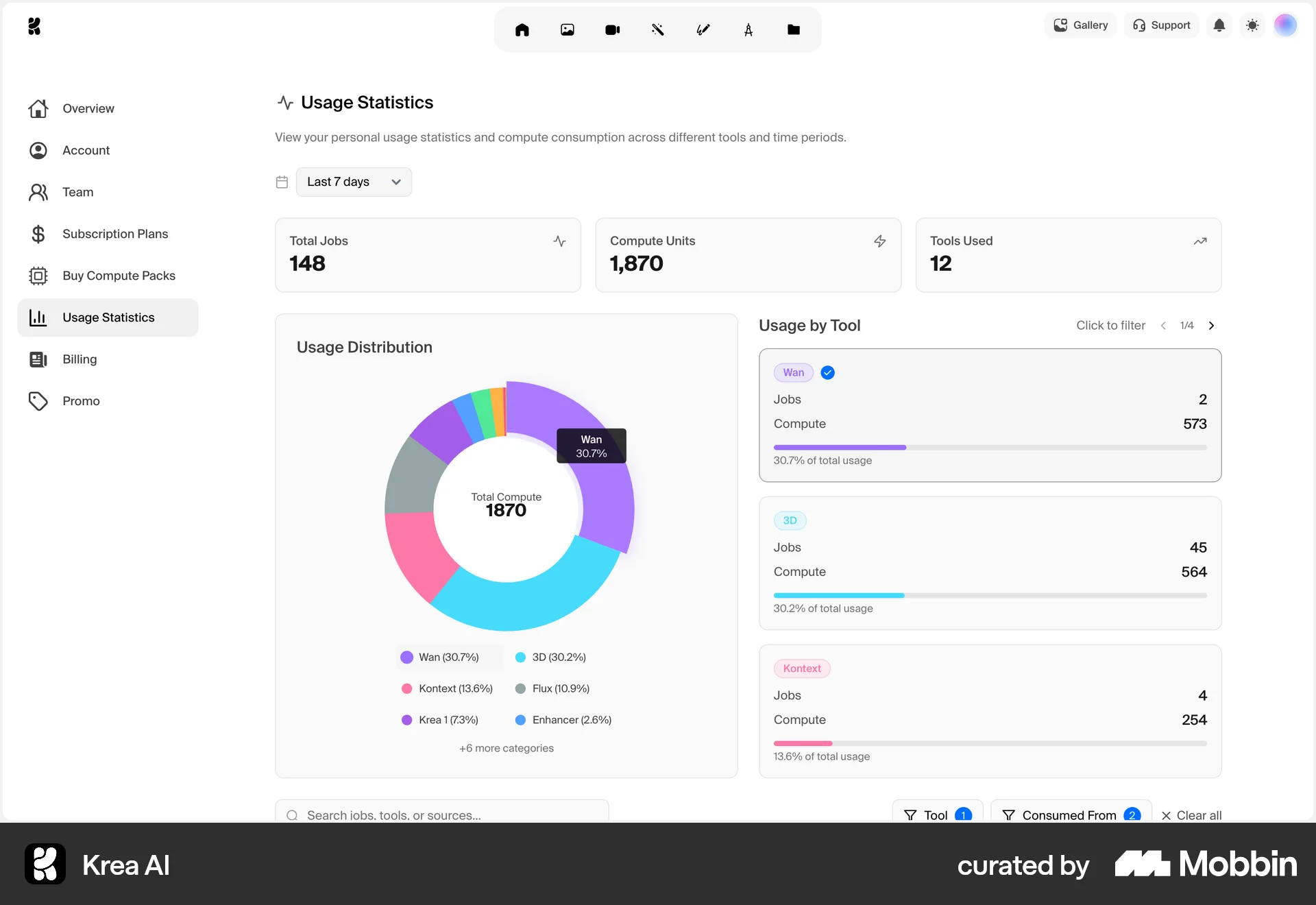This screenshot has width=1316, height=905.
Task: Open the user avatar profile circle
Action: pos(1285,25)
